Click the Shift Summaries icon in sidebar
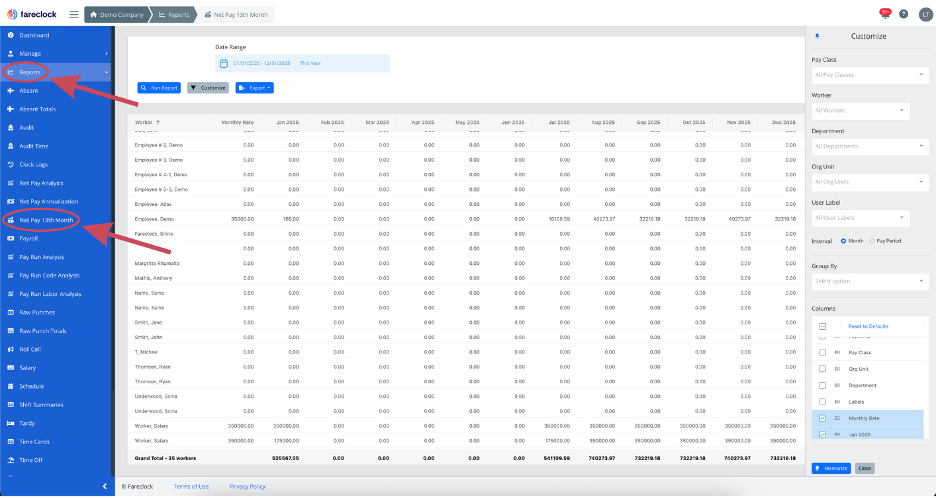 [11, 405]
